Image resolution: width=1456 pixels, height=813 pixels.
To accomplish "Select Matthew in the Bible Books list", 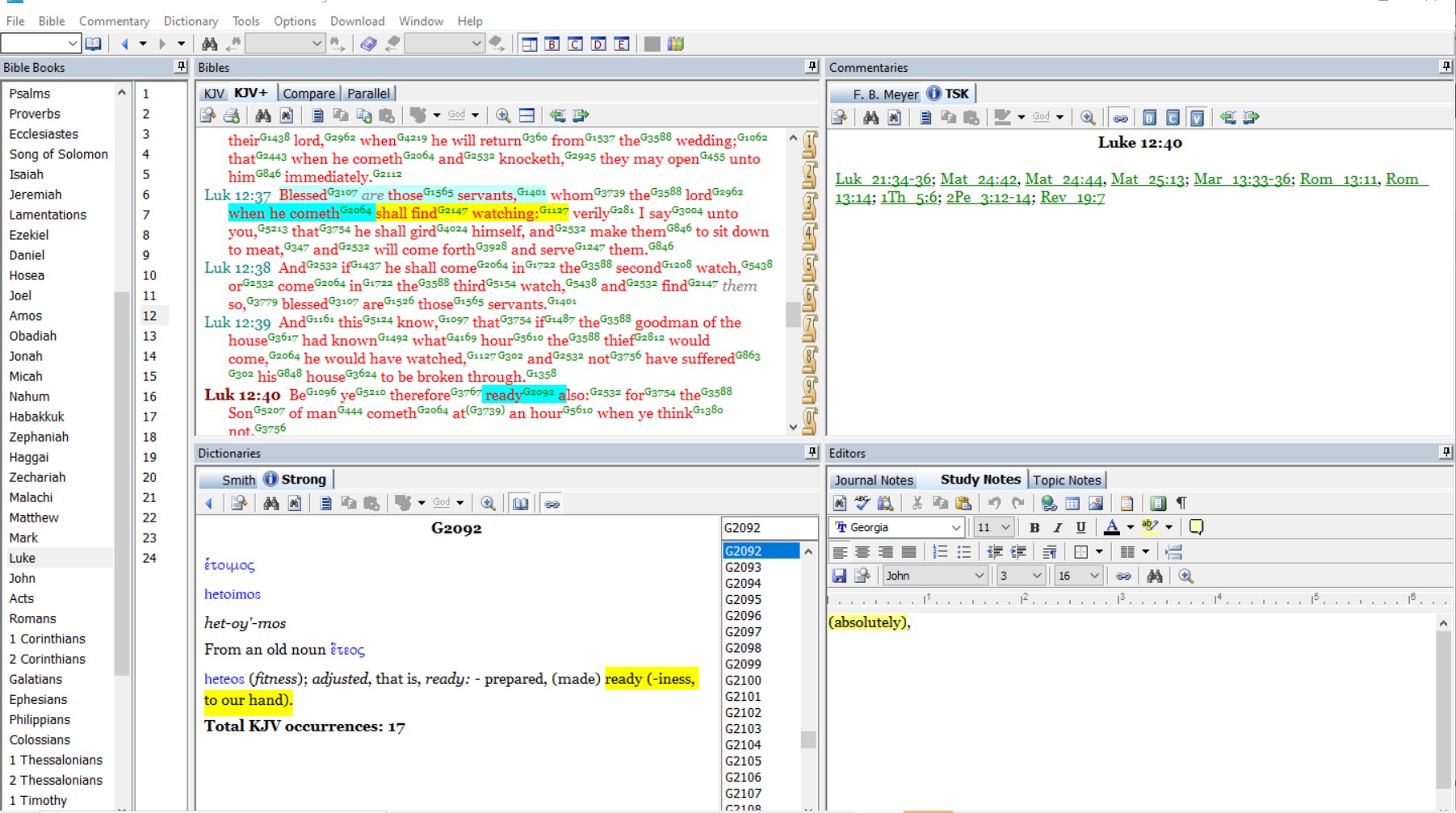I will coord(34,518).
